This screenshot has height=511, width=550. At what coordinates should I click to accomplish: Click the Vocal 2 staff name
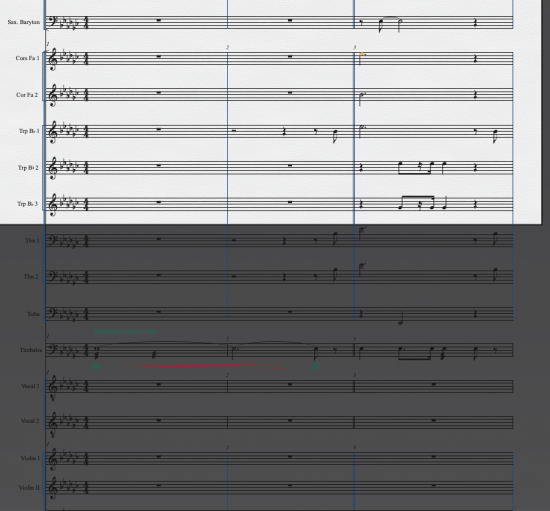(30, 421)
